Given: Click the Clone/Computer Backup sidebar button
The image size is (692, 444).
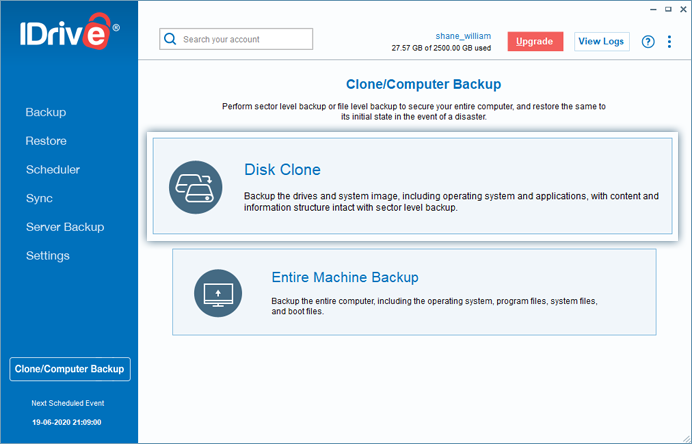Looking at the screenshot, I should tap(70, 369).
